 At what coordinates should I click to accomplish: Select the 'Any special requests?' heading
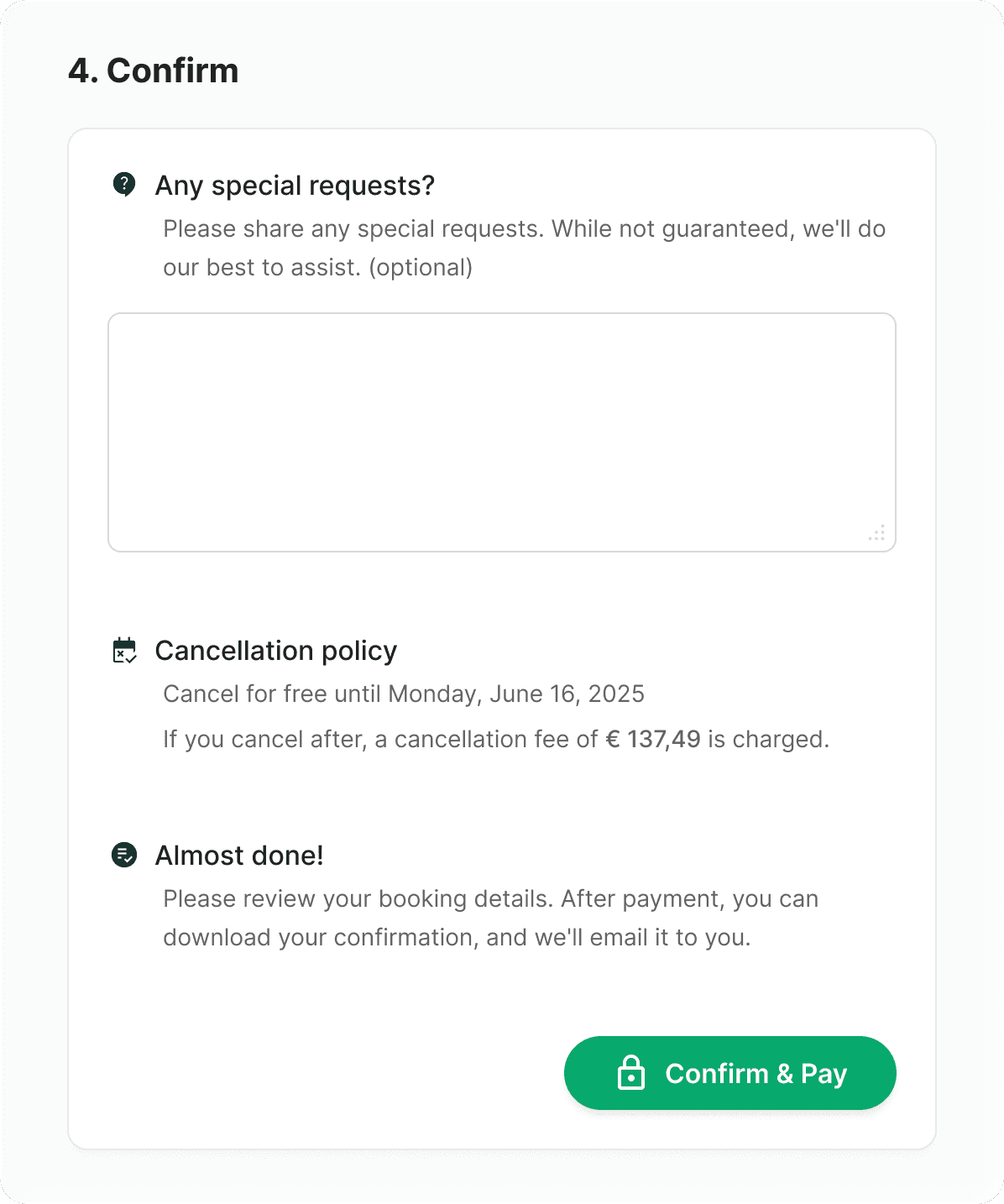(x=295, y=186)
